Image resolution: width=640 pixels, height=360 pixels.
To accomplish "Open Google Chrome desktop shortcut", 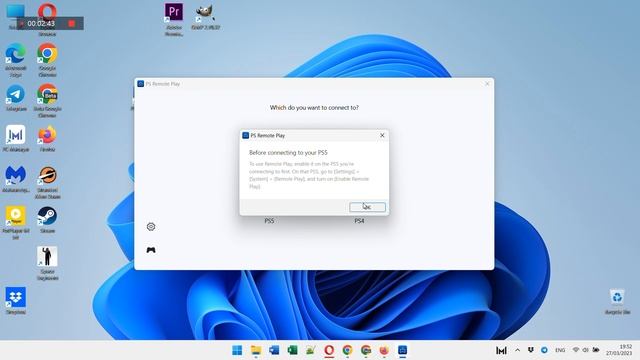I will pos(47,60).
